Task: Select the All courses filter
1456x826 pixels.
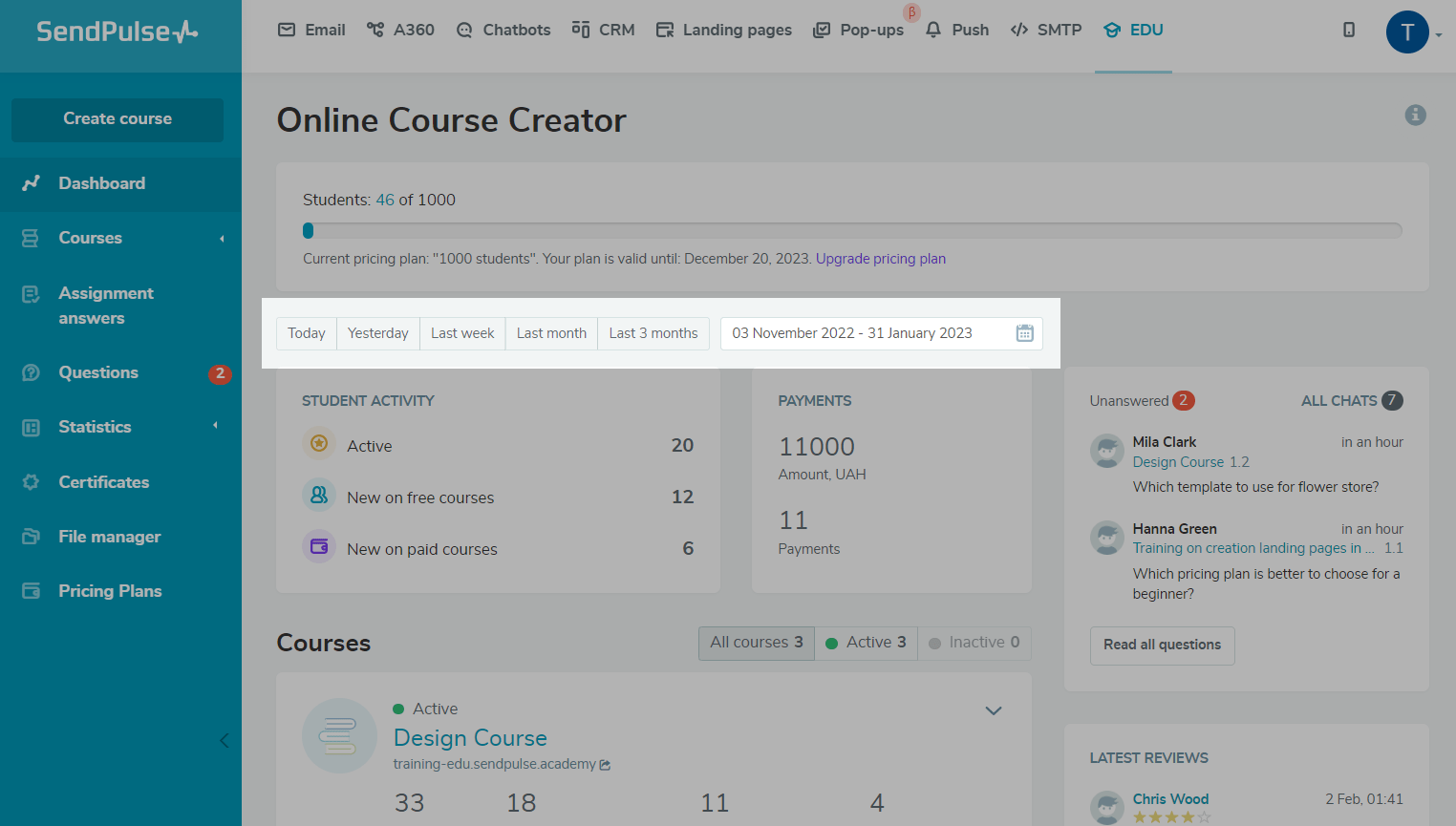Action: [x=756, y=643]
